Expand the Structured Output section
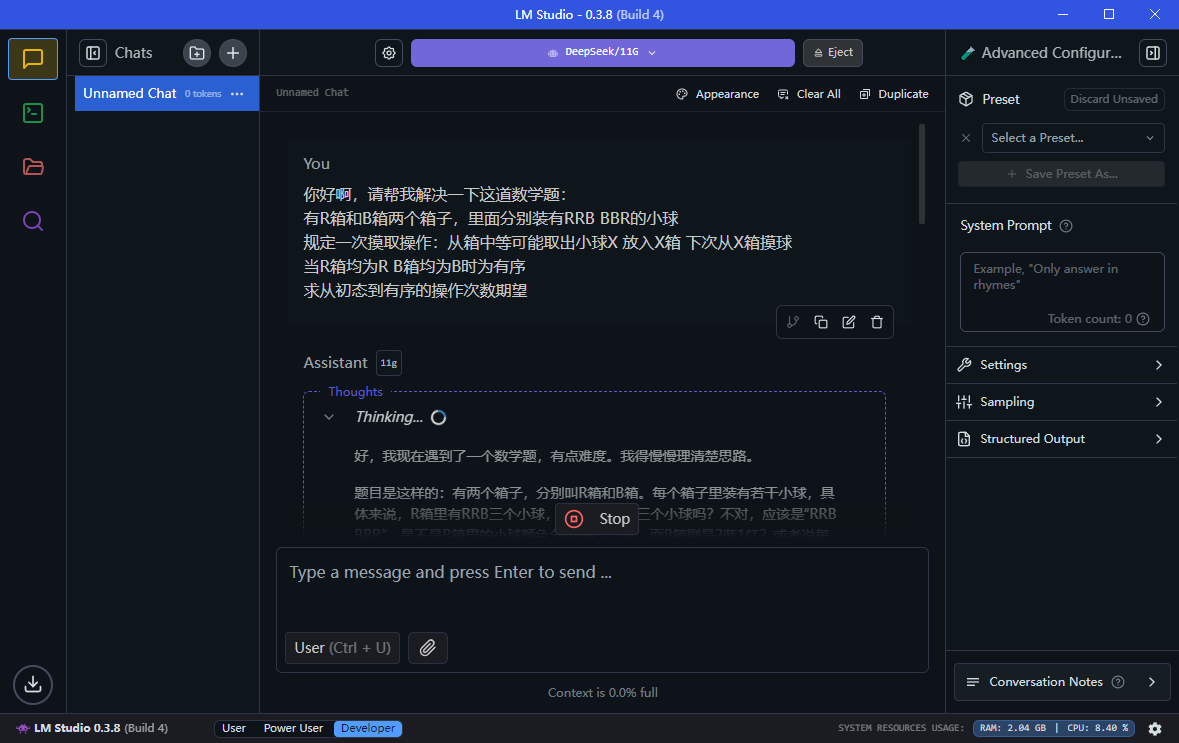Viewport: 1179px width, 743px height. (x=1062, y=438)
